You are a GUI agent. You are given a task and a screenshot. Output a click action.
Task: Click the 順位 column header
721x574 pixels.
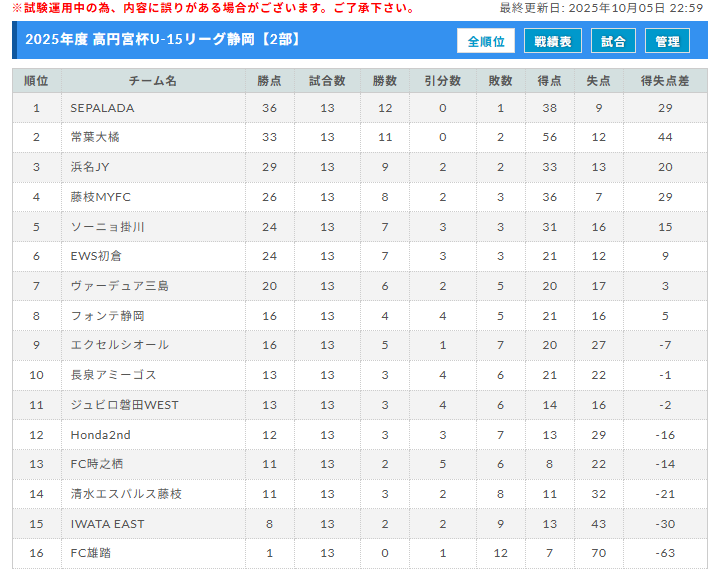(37, 80)
